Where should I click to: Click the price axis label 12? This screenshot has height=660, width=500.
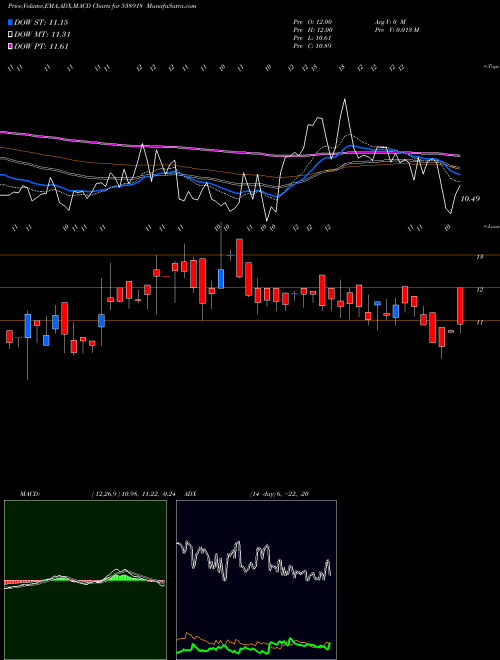[x=479, y=290]
